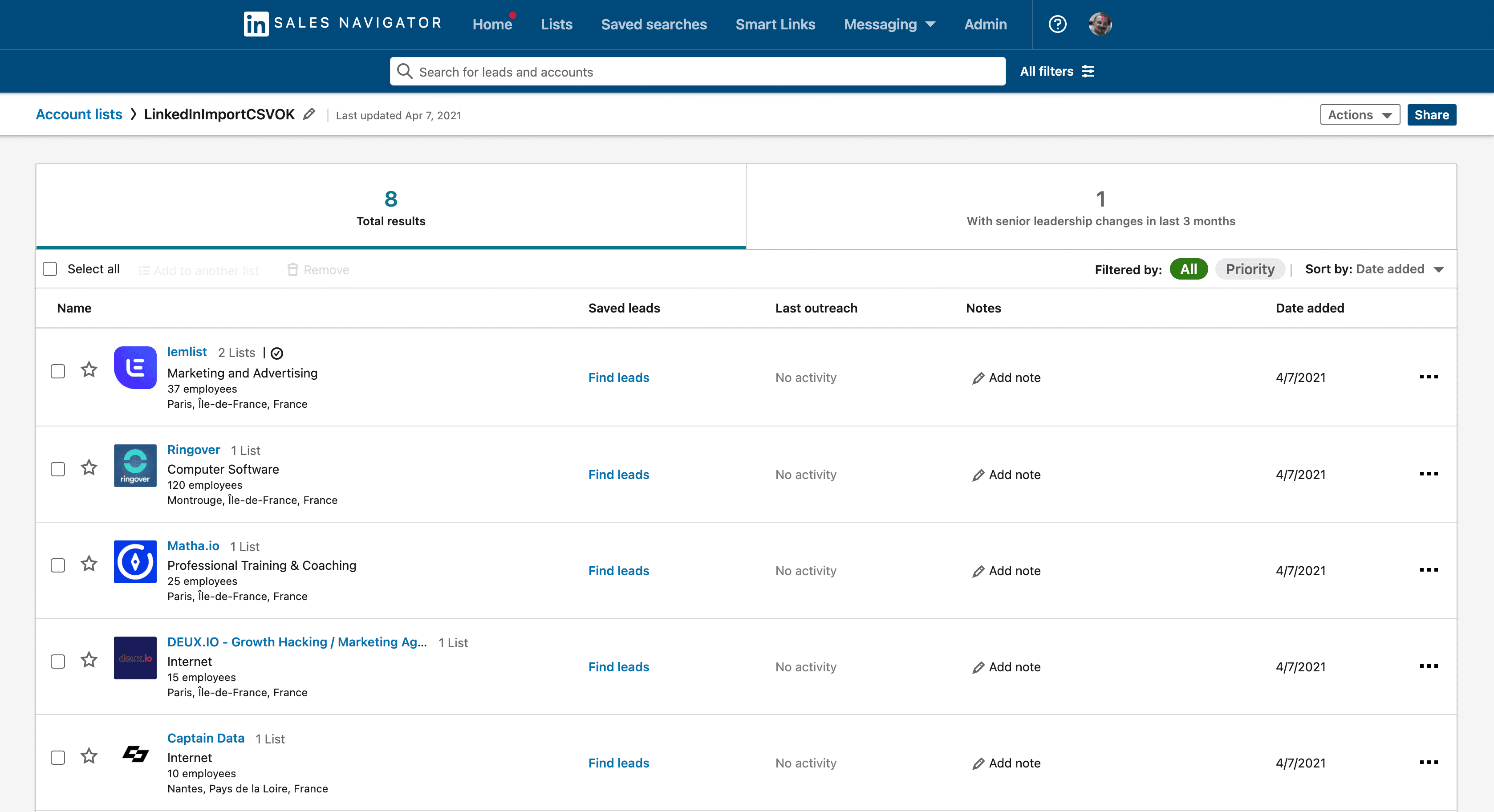Star the DEUX.IO account
This screenshot has height=812, width=1494.
coord(89,660)
